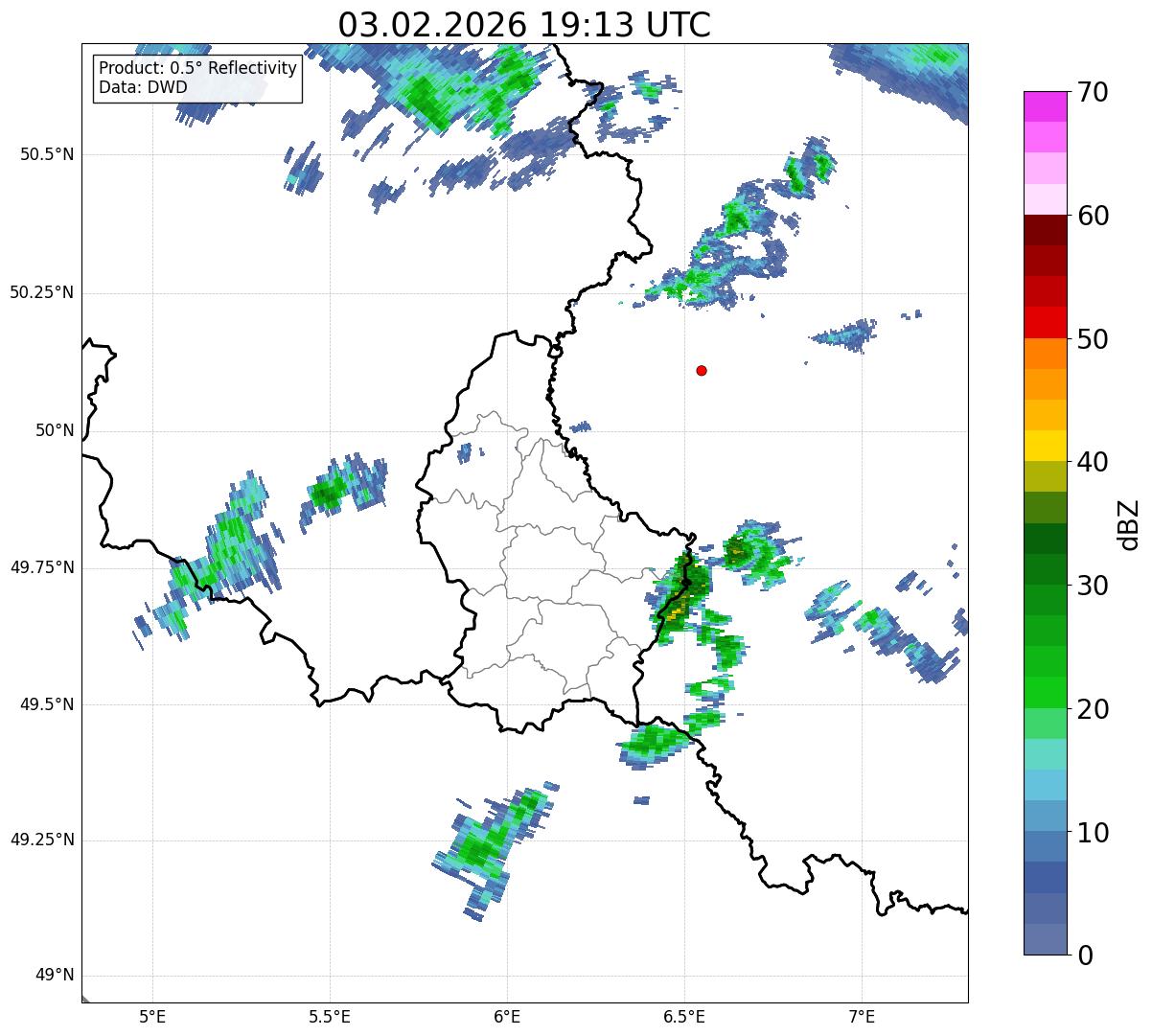Click the 49°N latitude label
This screenshot has width=1152, height=1036.
[55, 976]
